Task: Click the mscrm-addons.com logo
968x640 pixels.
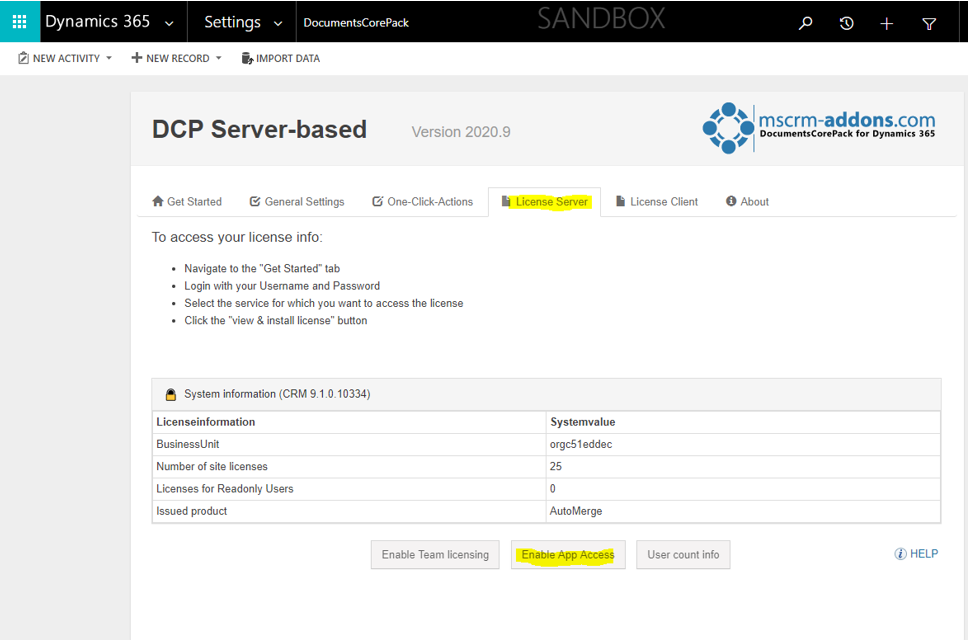Action: point(819,128)
